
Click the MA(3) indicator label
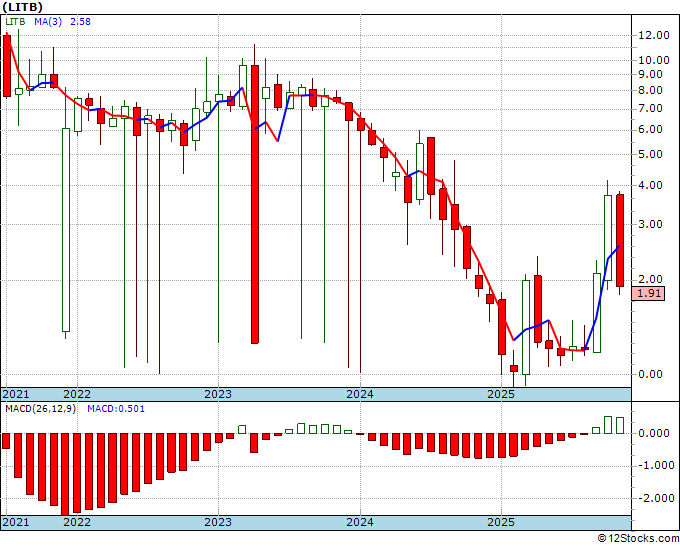pos(48,21)
